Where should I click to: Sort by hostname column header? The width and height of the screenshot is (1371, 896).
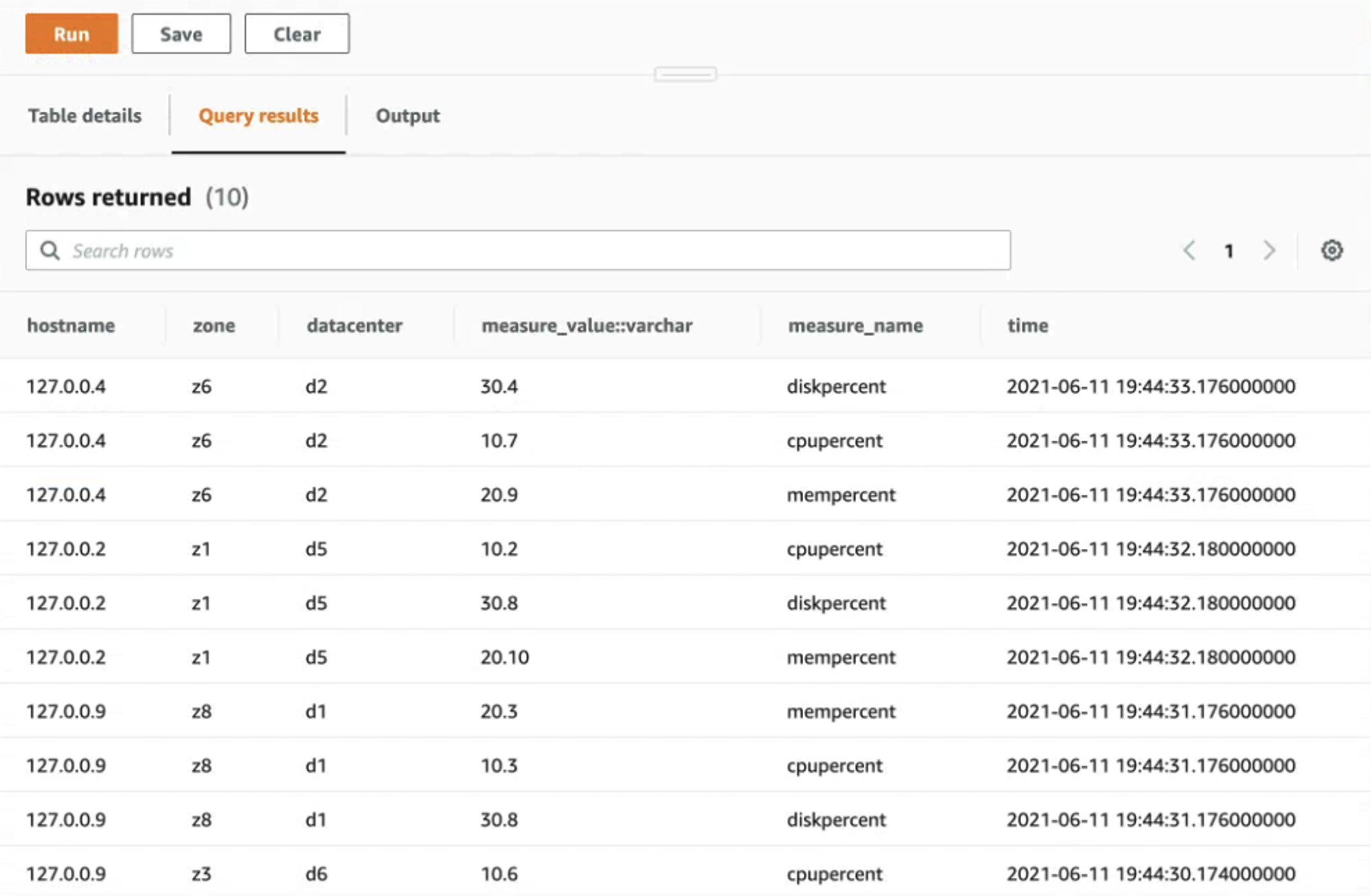71,325
